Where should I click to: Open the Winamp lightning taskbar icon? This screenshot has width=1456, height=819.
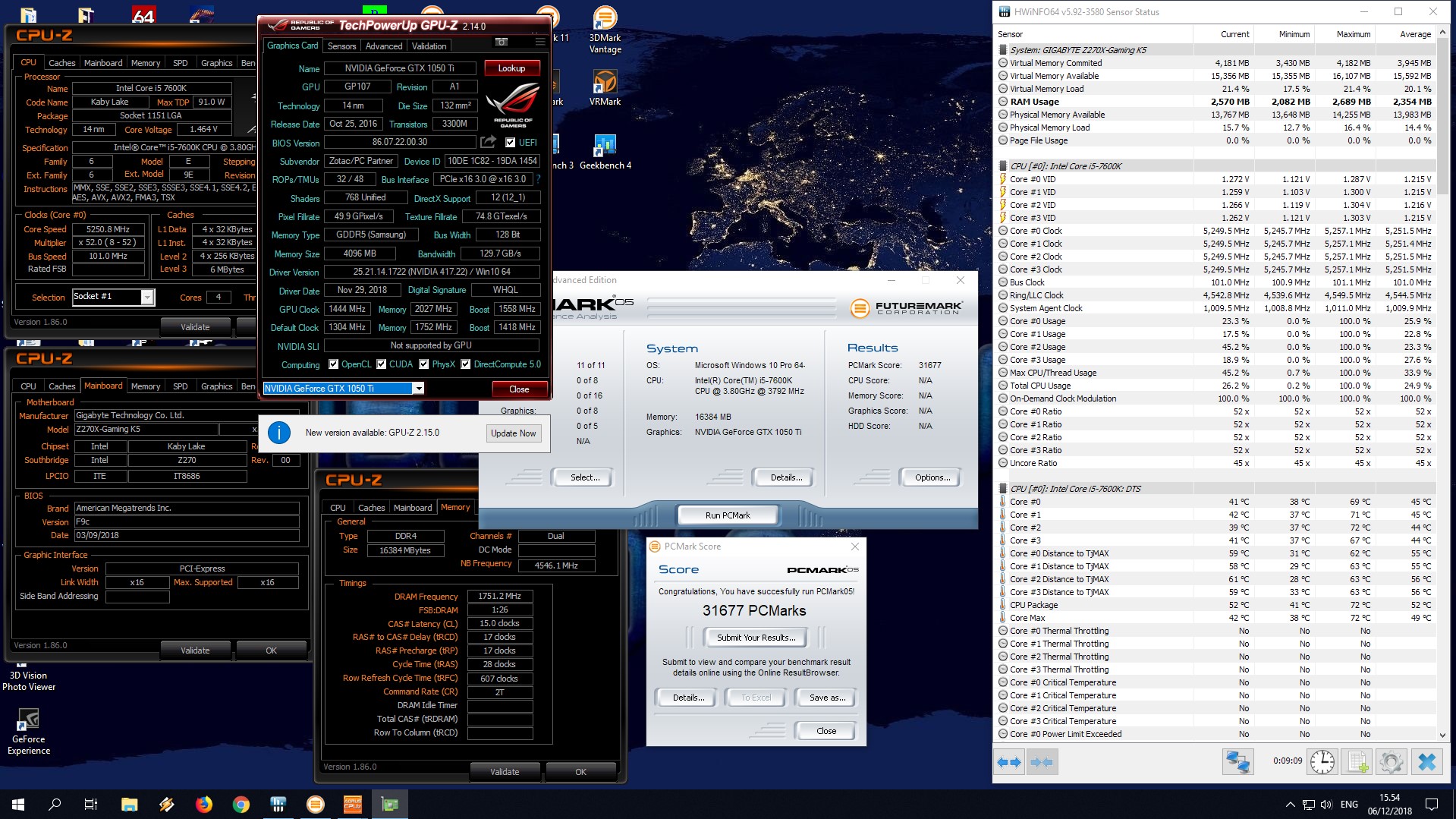(x=167, y=804)
